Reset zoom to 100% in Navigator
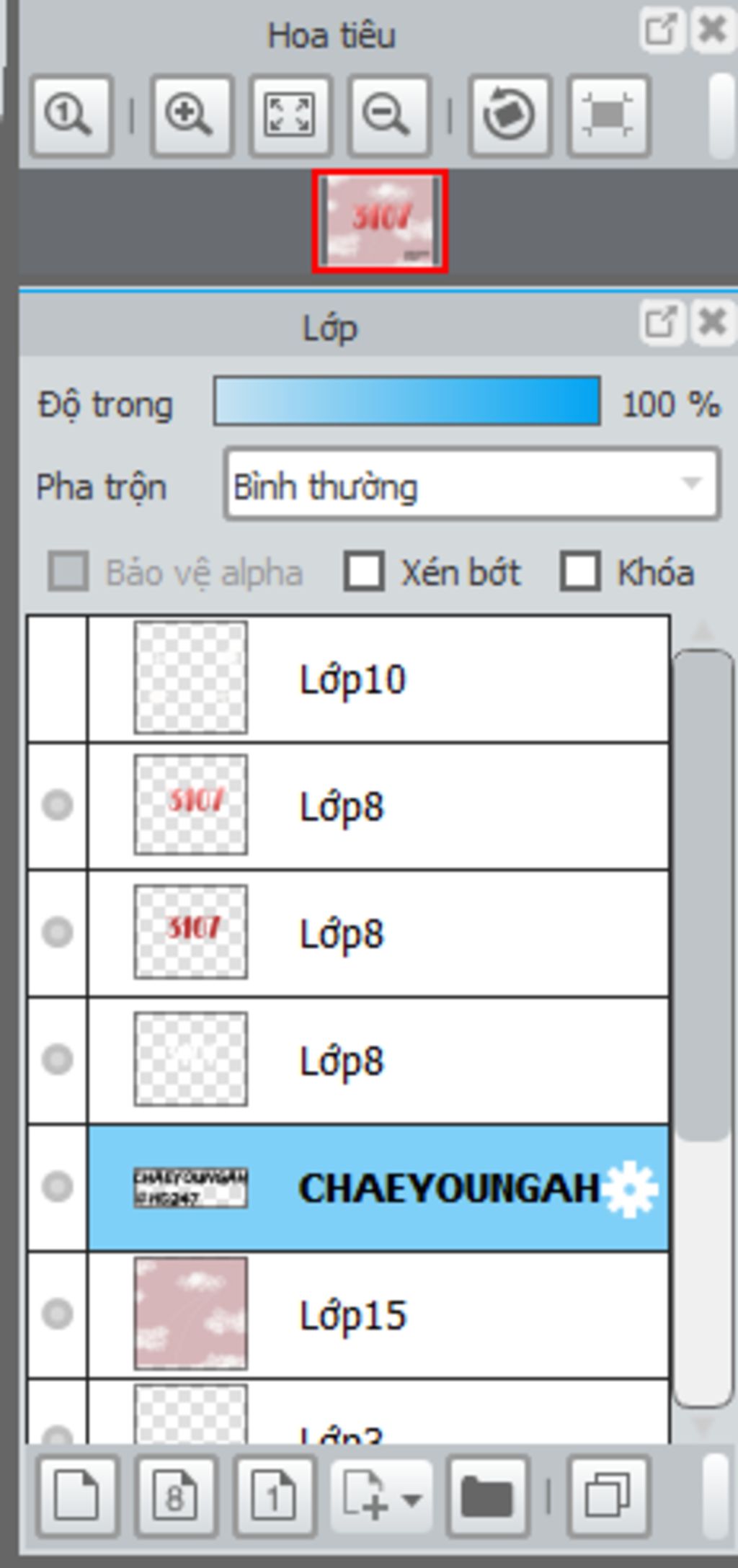 (71, 115)
